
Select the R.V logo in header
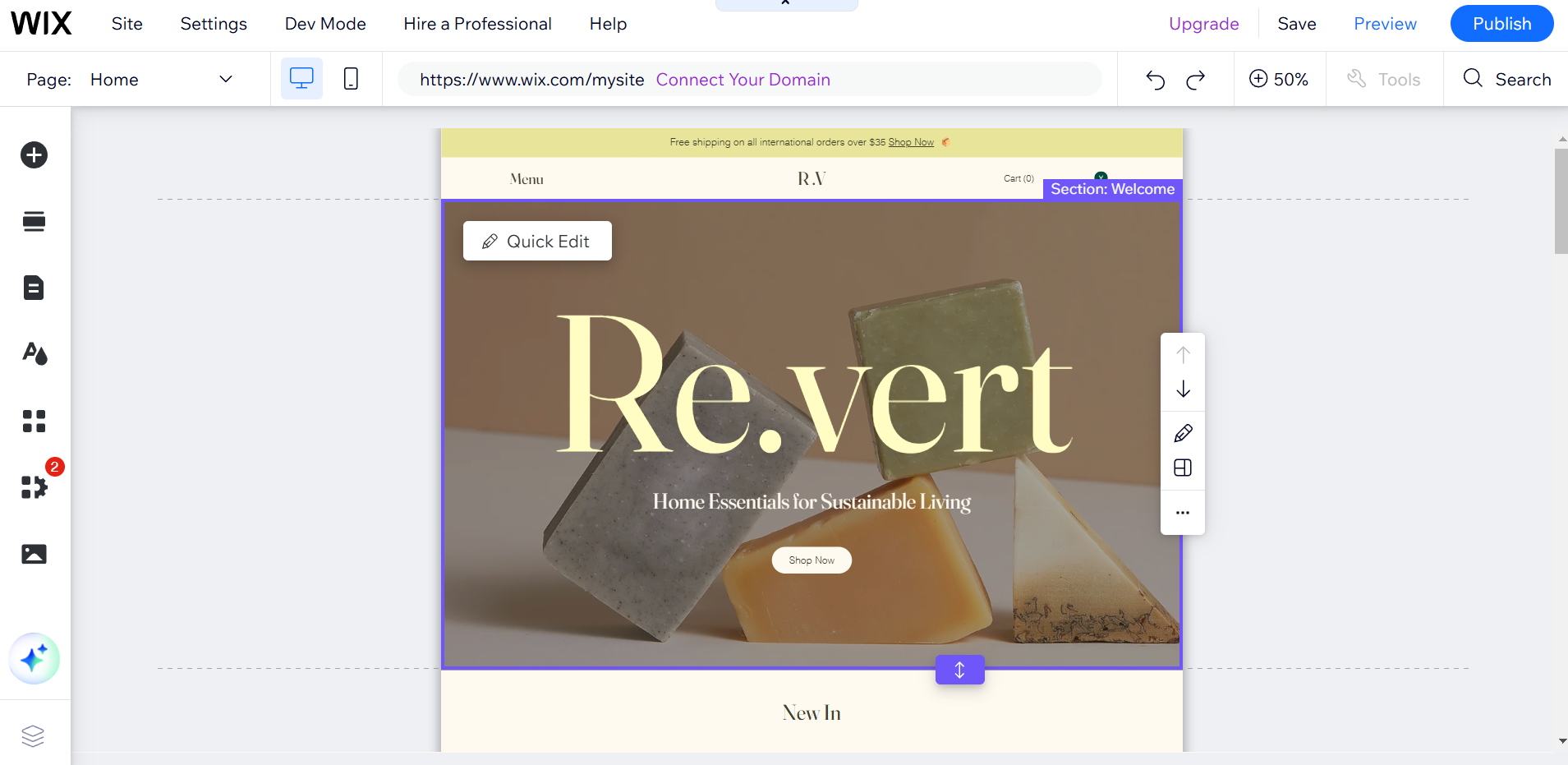pos(812,178)
